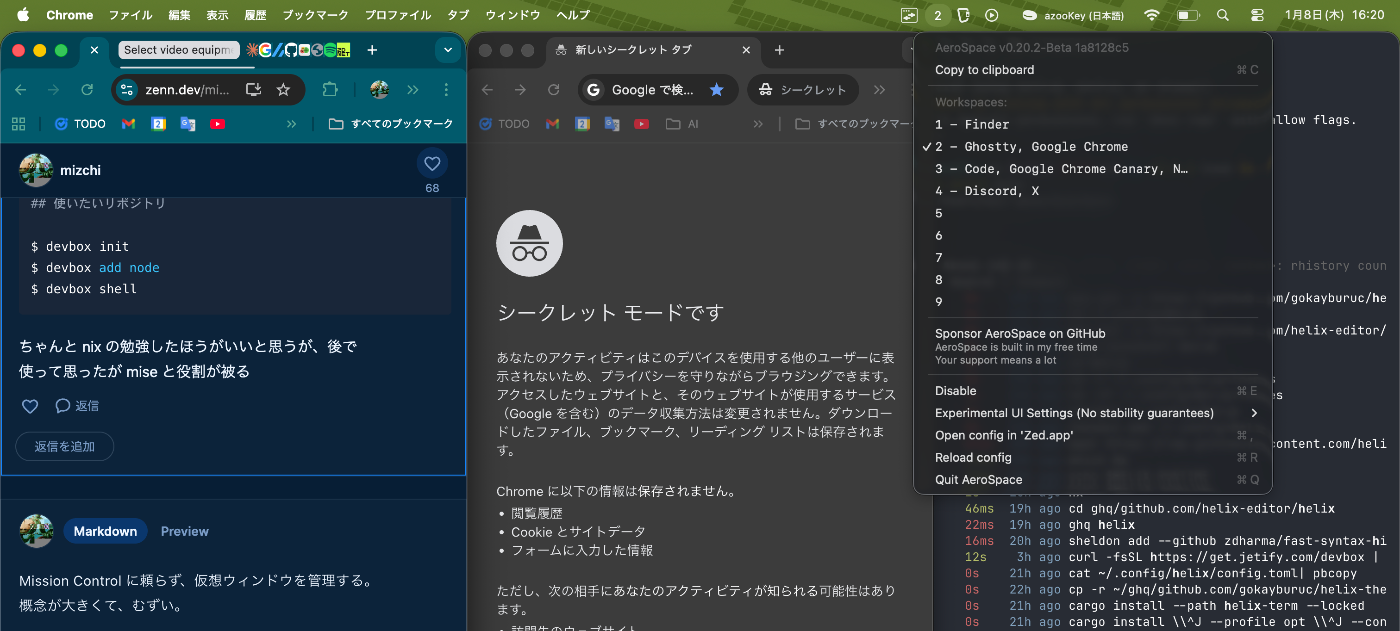Click the Wi-Fi status icon

pyautogui.click(x=1152, y=15)
